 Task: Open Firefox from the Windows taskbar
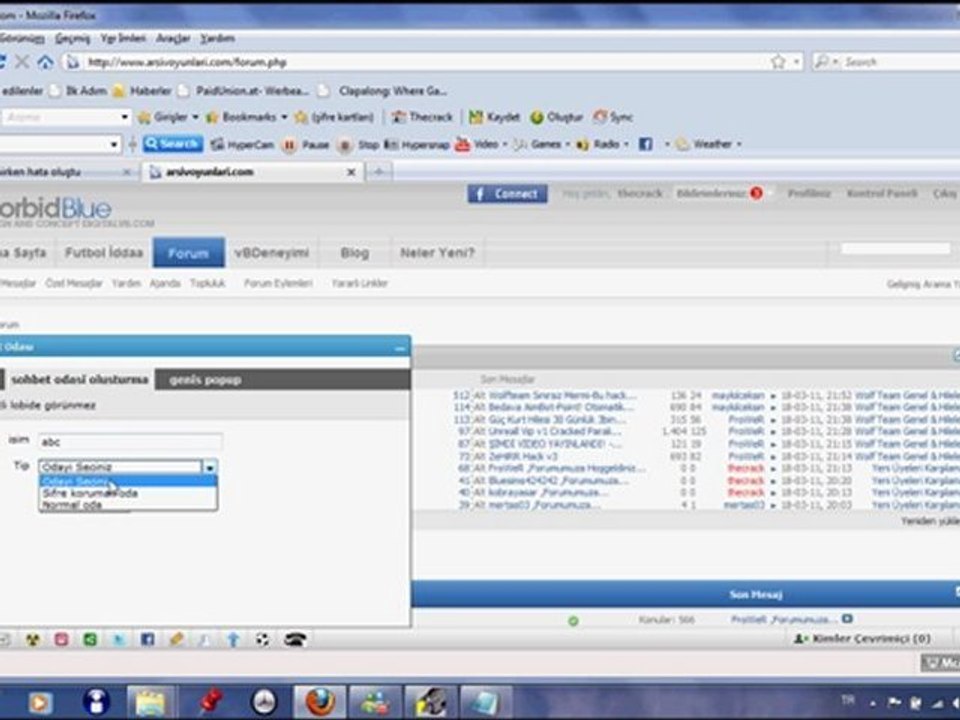click(321, 702)
